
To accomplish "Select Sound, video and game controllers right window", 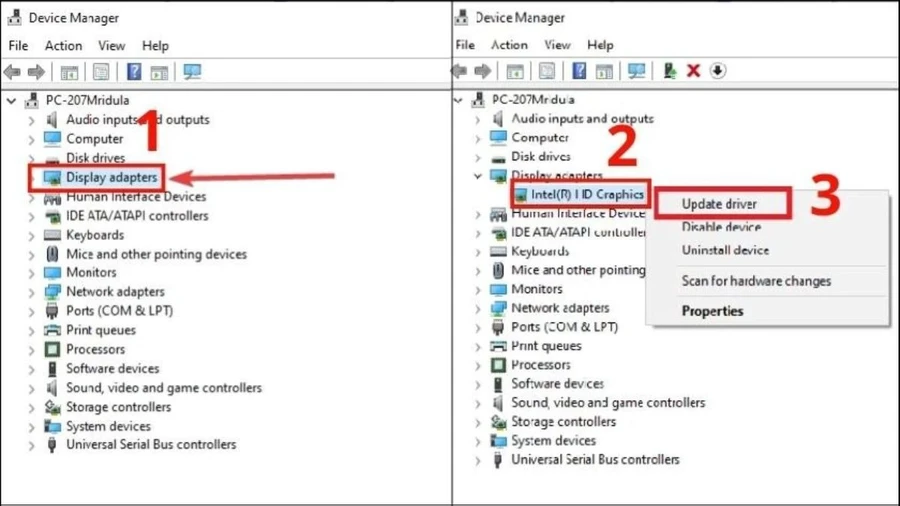I will pyautogui.click(x=608, y=403).
